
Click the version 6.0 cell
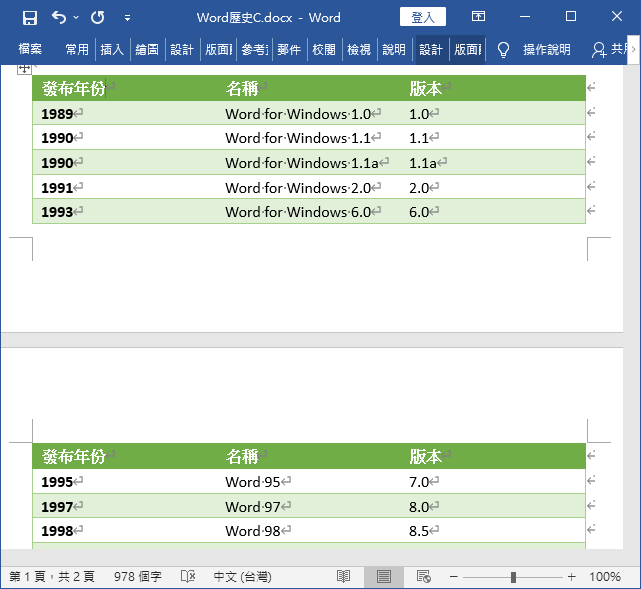(419, 212)
